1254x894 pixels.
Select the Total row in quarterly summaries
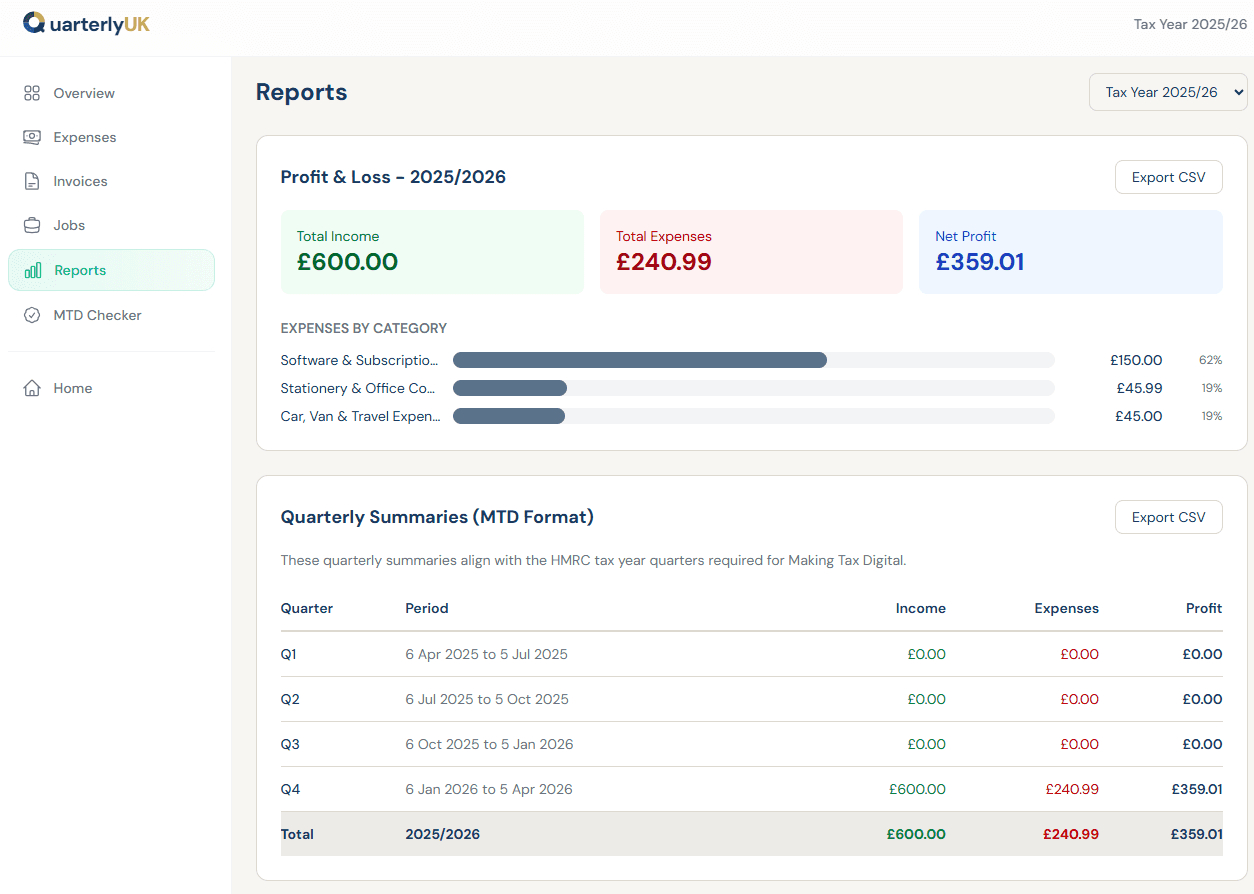(700, 834)
